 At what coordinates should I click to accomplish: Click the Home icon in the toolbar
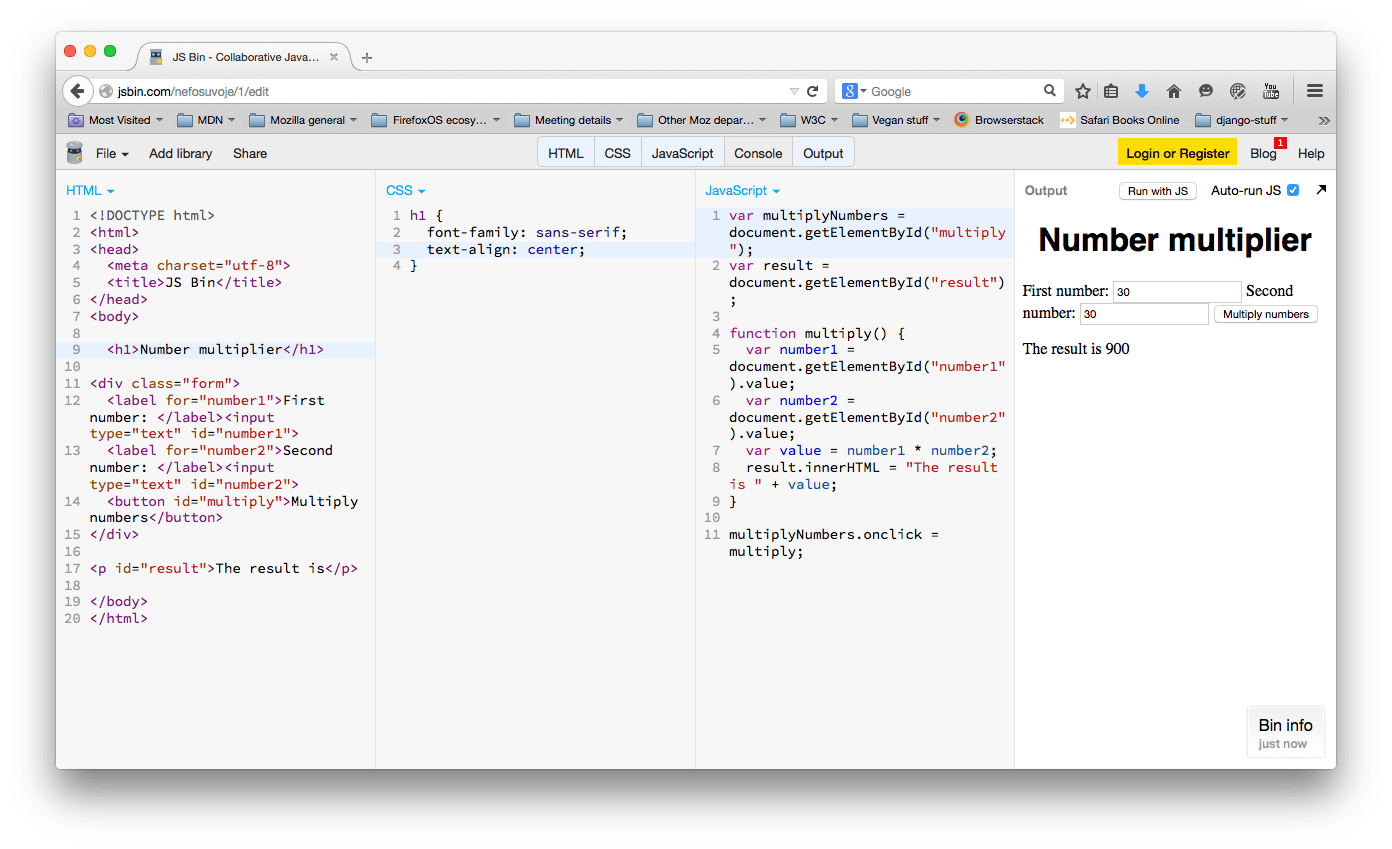coord(1173,90)
